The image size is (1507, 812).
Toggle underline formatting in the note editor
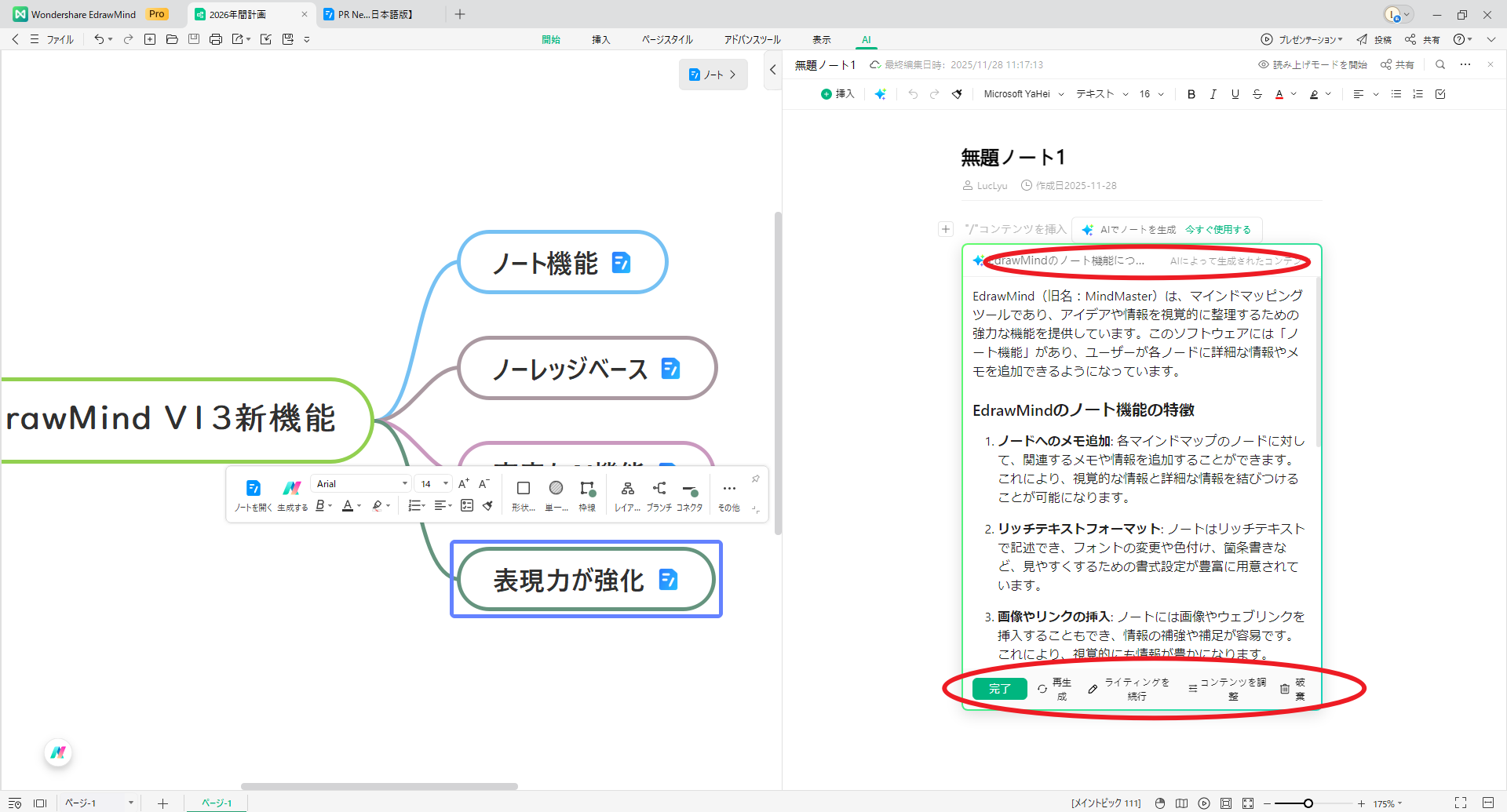tap(1235, 93)
